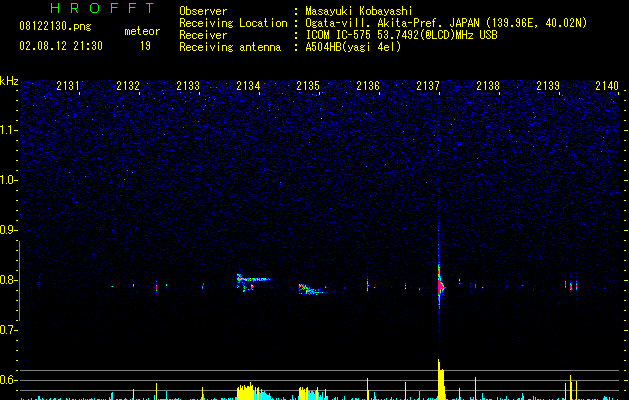Click the 0.9 kHz axis label

pos(9,230)
